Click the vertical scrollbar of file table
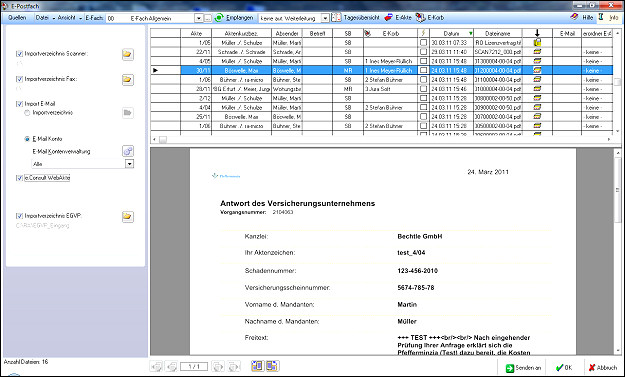 617,82
